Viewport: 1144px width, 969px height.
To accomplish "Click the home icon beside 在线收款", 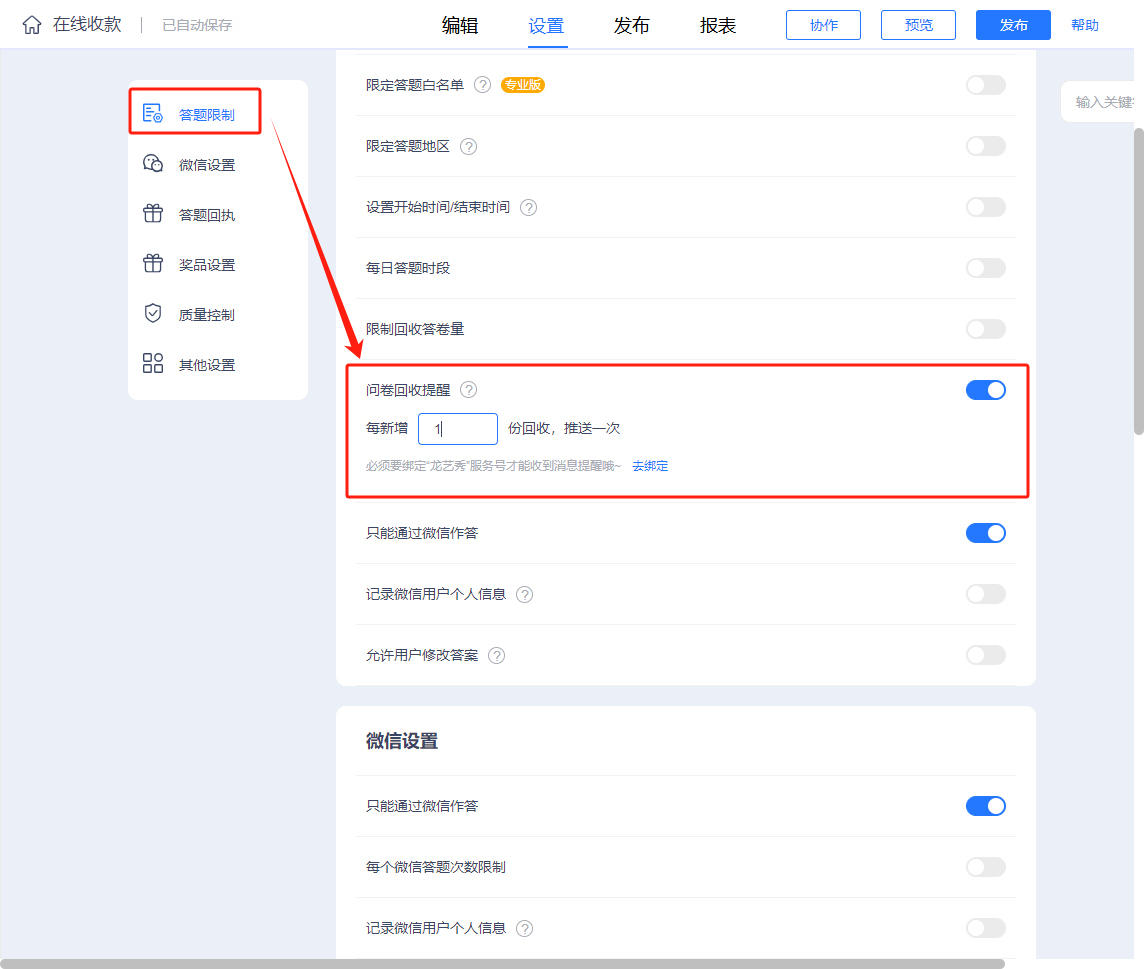I will coord(32,25).
